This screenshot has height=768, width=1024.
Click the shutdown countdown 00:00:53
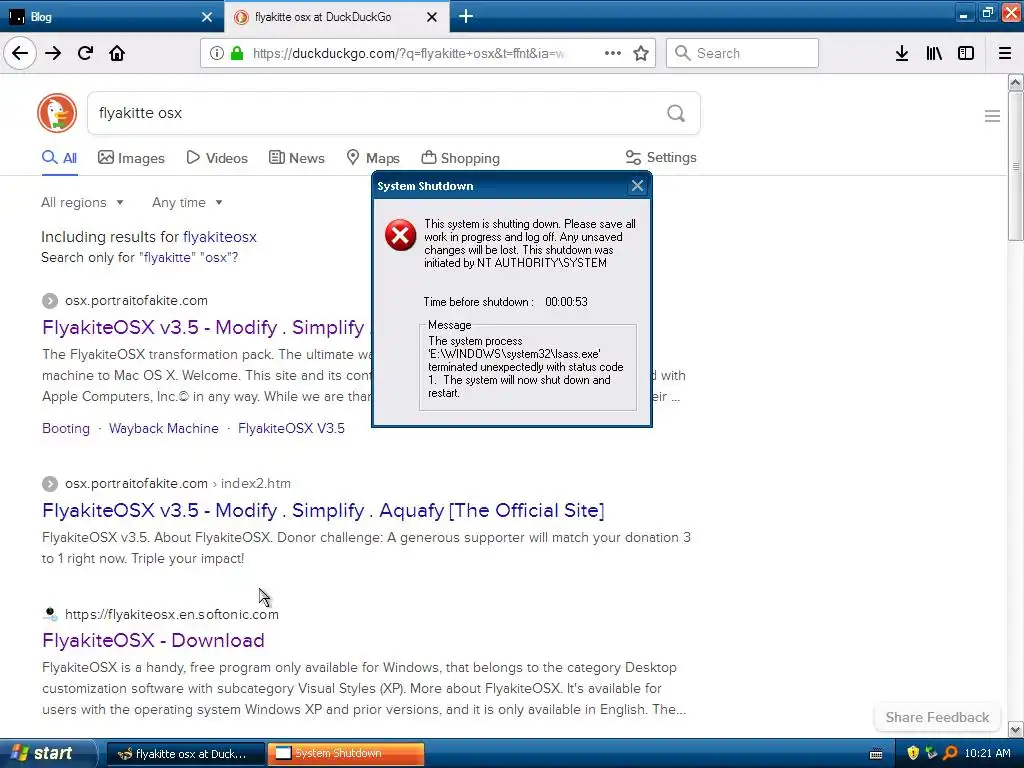tap(566, 302)
